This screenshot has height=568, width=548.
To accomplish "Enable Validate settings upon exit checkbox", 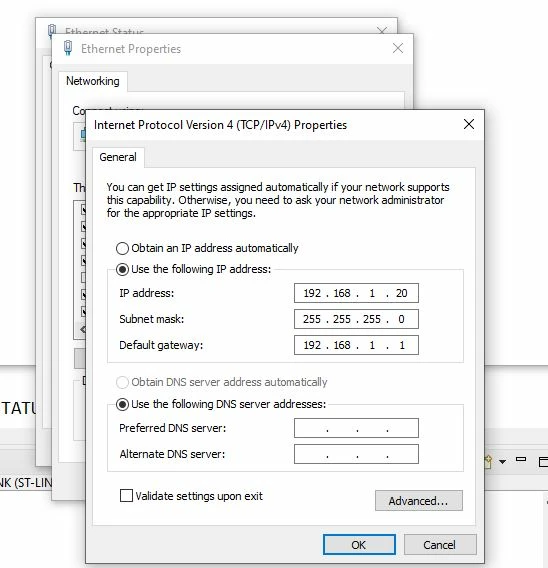I will (x=126, y=496).
